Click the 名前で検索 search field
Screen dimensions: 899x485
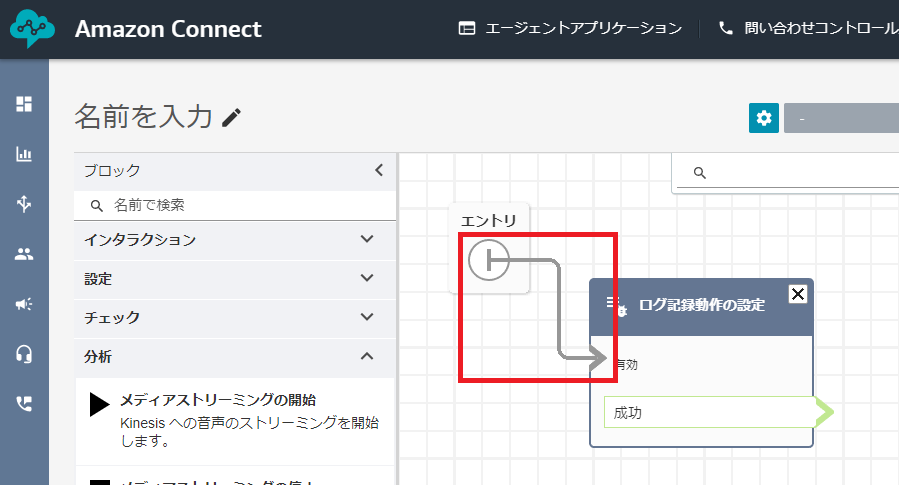pyautogui.click(x=235, y=205)
